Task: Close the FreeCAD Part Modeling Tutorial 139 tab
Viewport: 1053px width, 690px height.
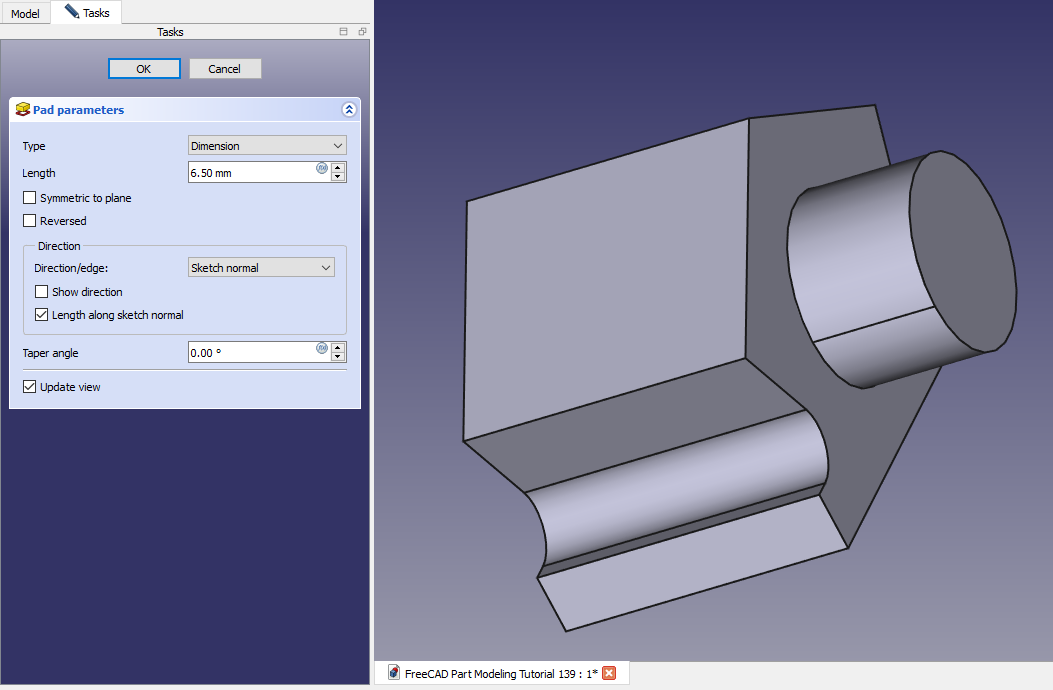Action: [x=608, y=673]
